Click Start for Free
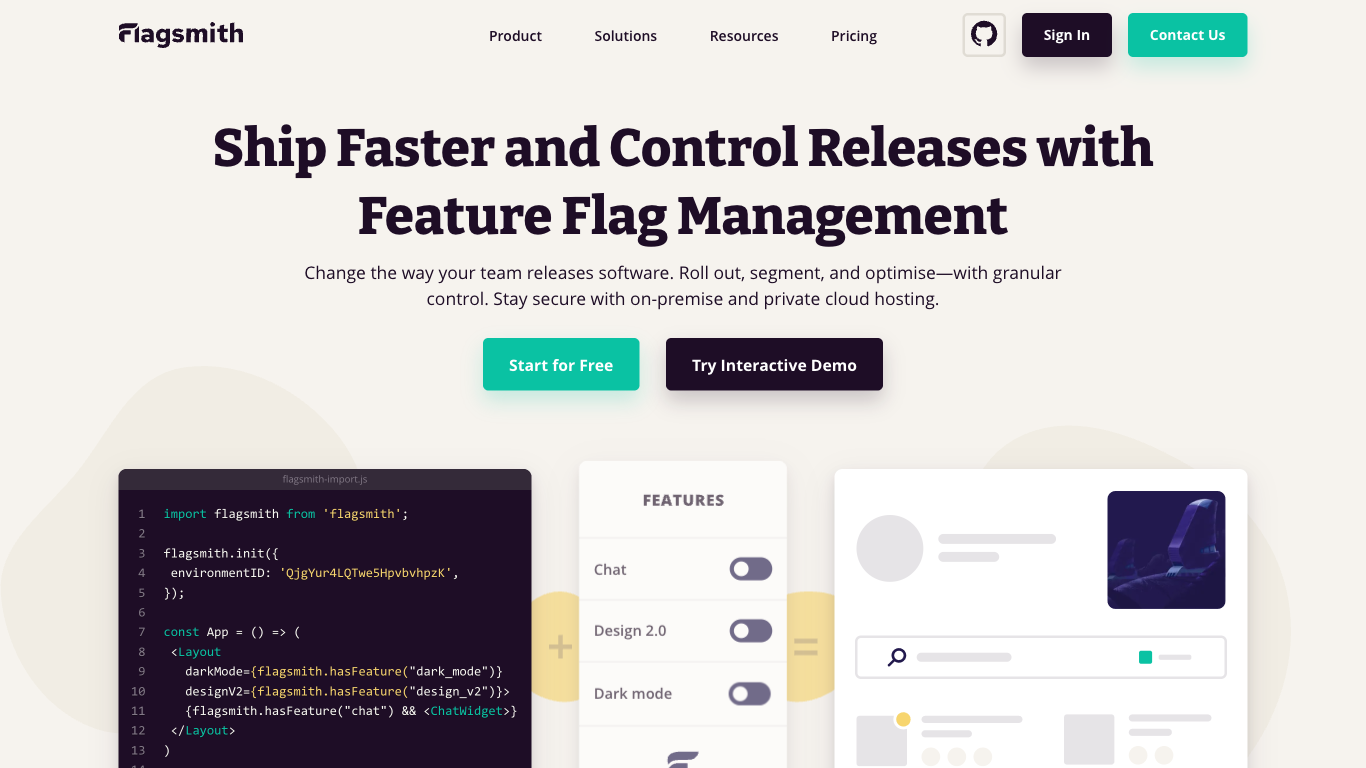The width and height of the screenshot is (1366, 768). coord(561,364)
